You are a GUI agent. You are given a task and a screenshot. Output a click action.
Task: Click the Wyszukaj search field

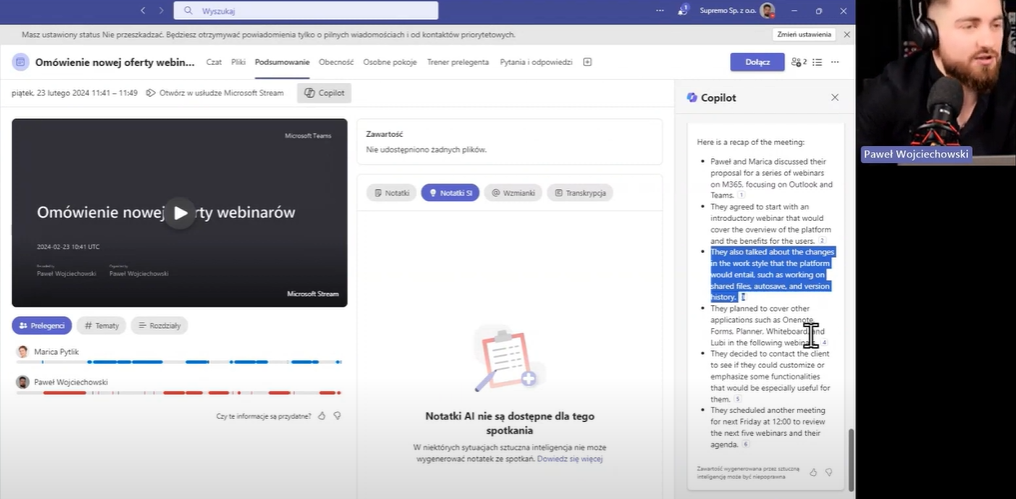[306, 10]
